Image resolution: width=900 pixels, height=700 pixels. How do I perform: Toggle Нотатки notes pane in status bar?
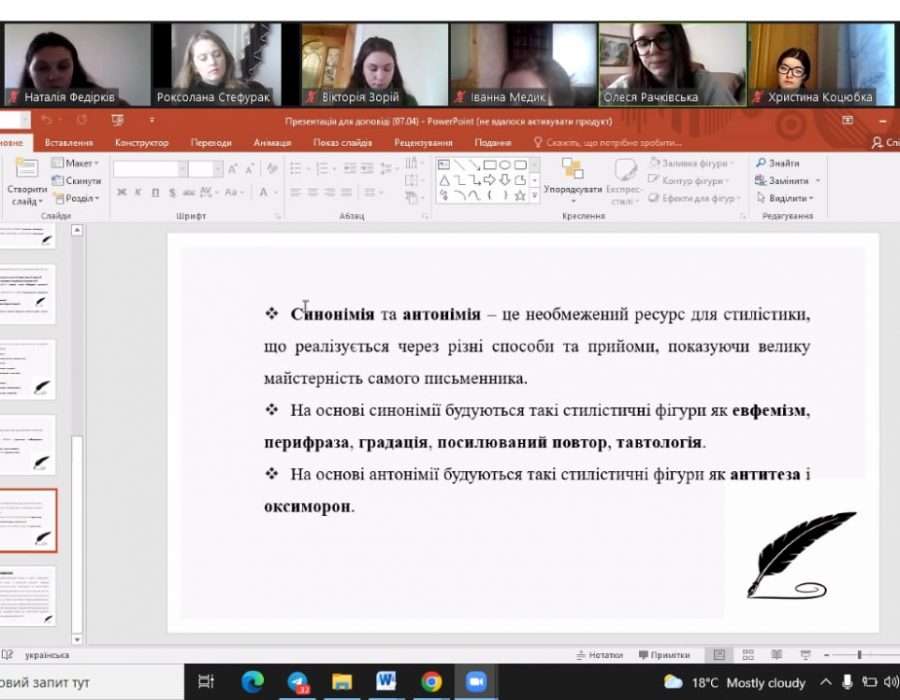599,655
